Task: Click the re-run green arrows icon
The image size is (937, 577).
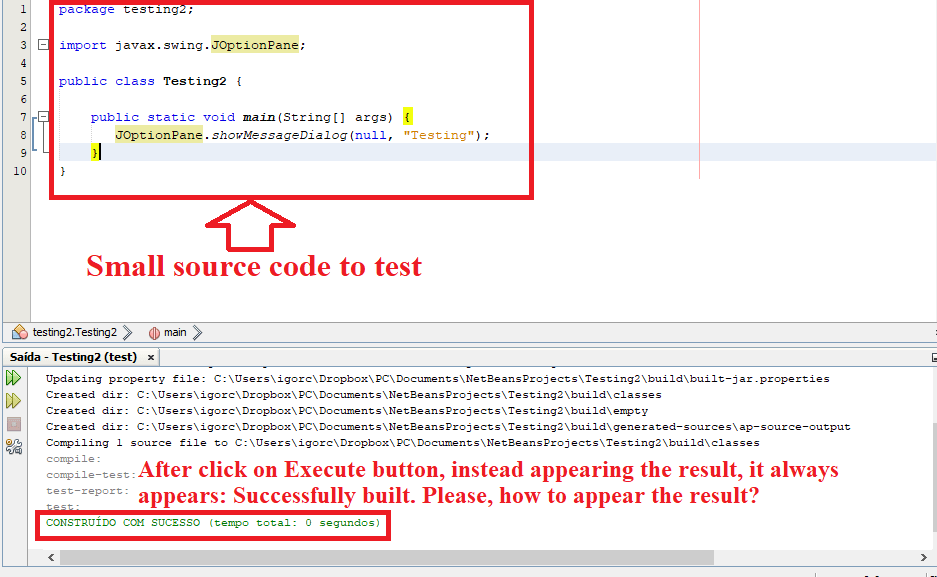Action: click(13, 377)
